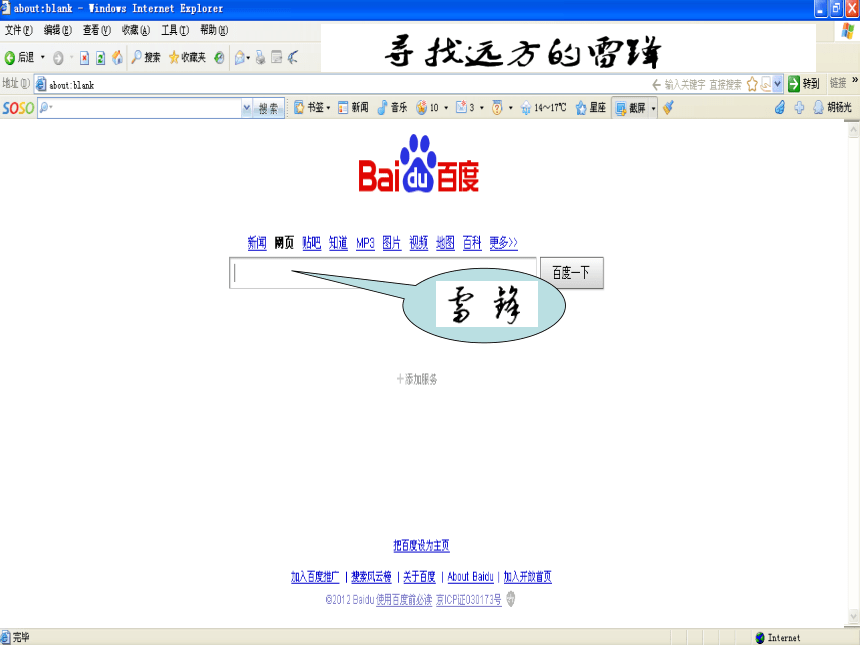The image size is (860, 645).
Task: Click the Refresh page icon
Action: point(100,58)
